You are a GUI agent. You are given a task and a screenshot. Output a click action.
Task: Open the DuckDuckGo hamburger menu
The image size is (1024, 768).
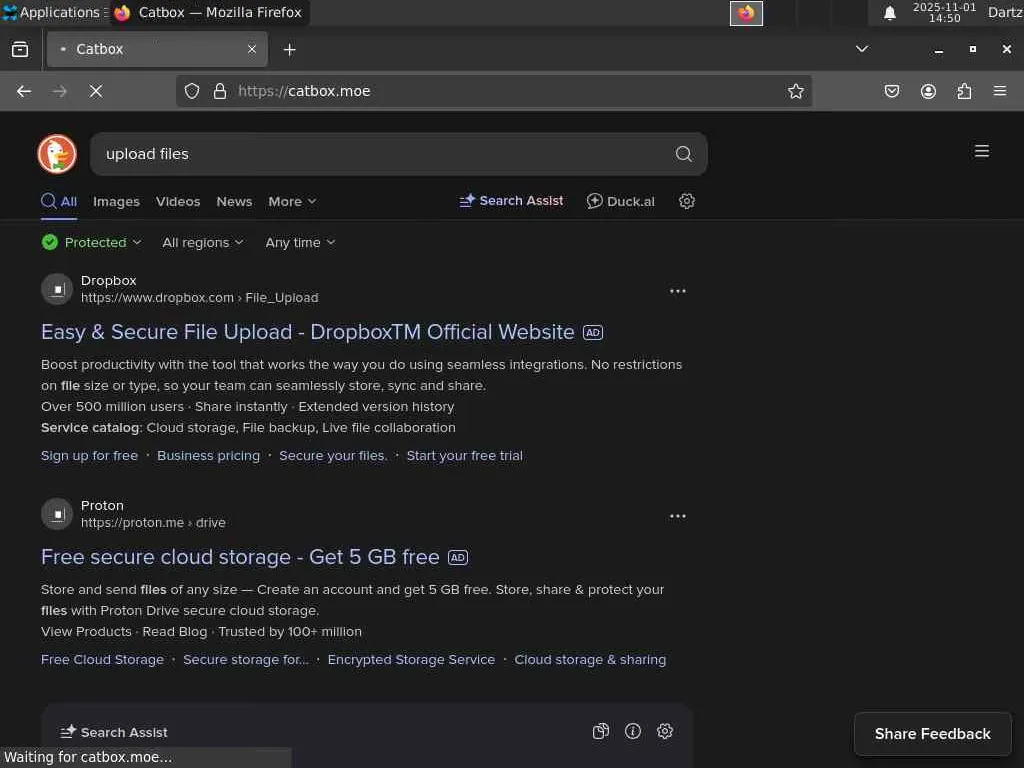point(982,152)
